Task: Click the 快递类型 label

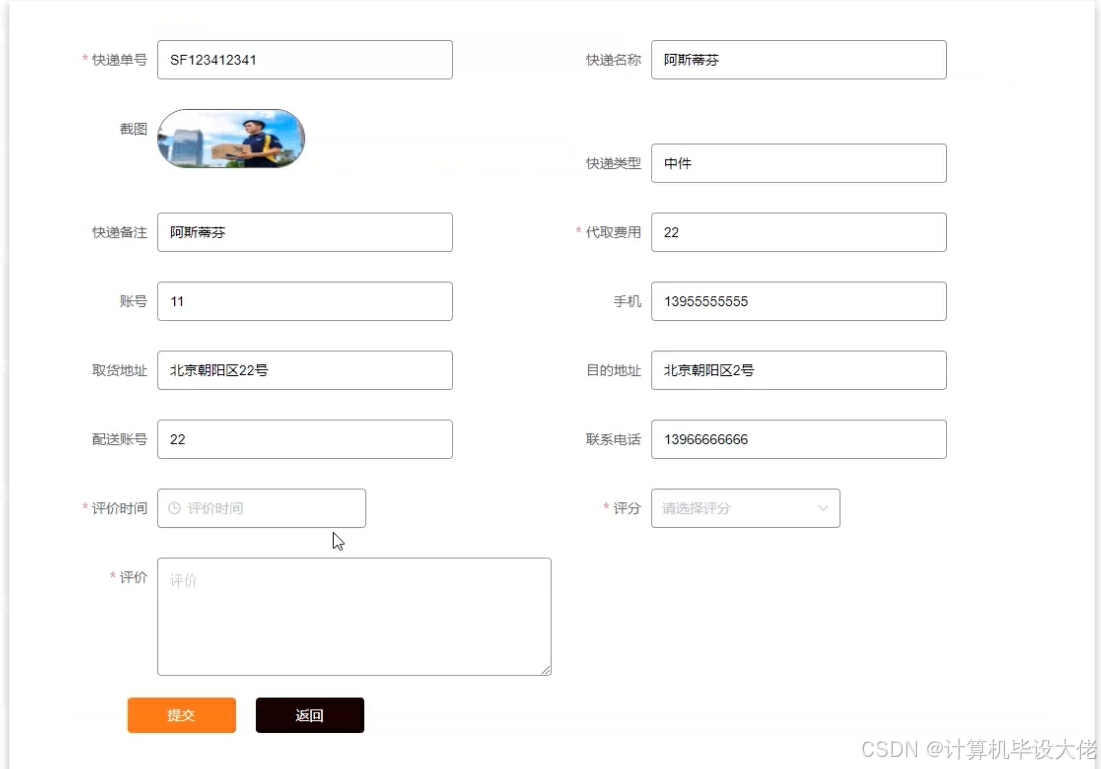Action: pos(613,163)
